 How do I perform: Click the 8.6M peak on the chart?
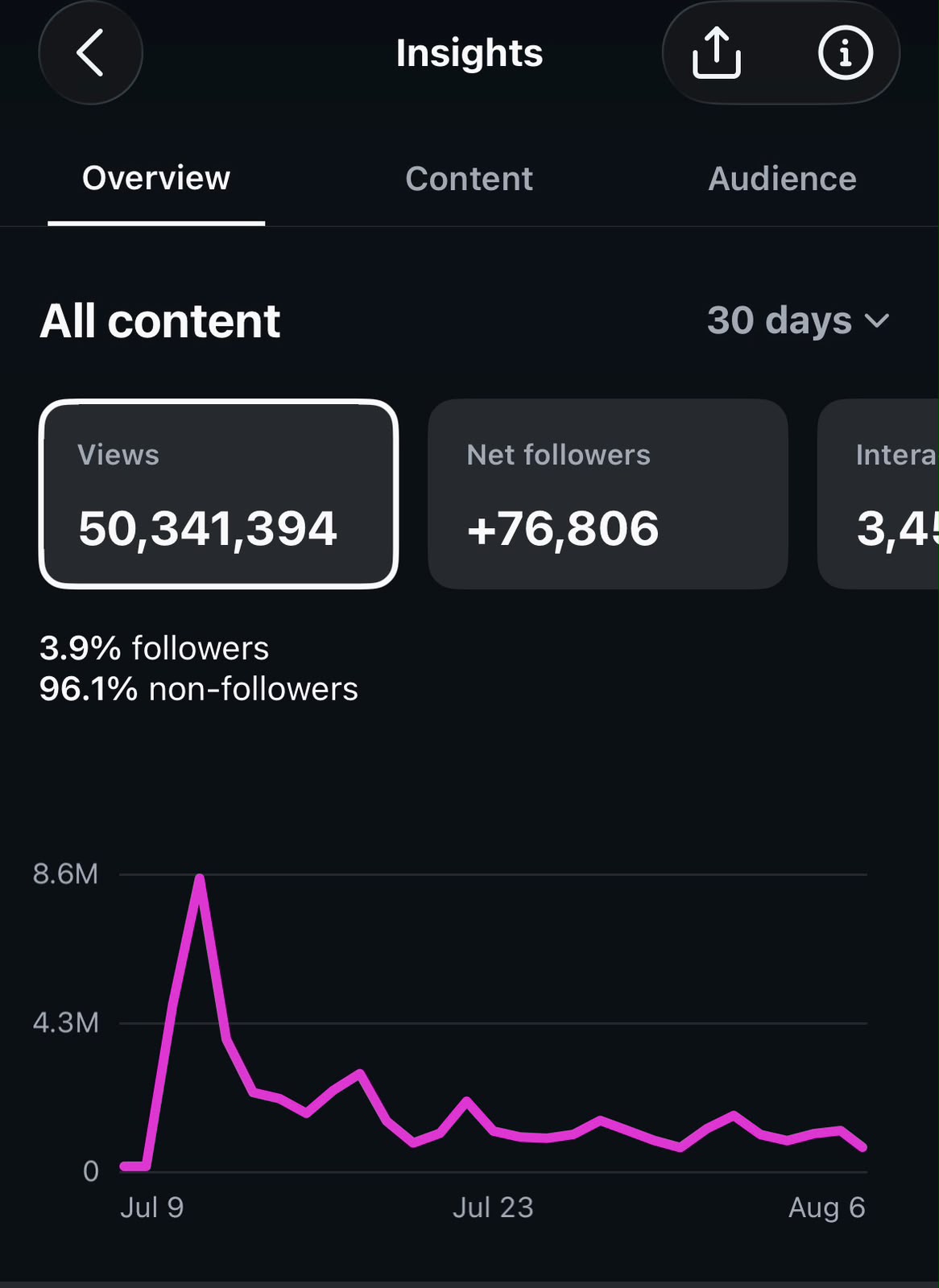[x=199, y=878]
